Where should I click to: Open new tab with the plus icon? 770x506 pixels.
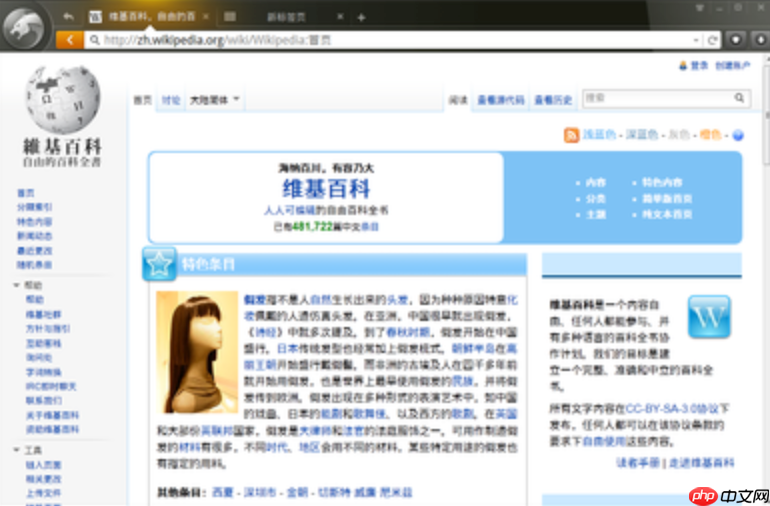pos(361,18)
